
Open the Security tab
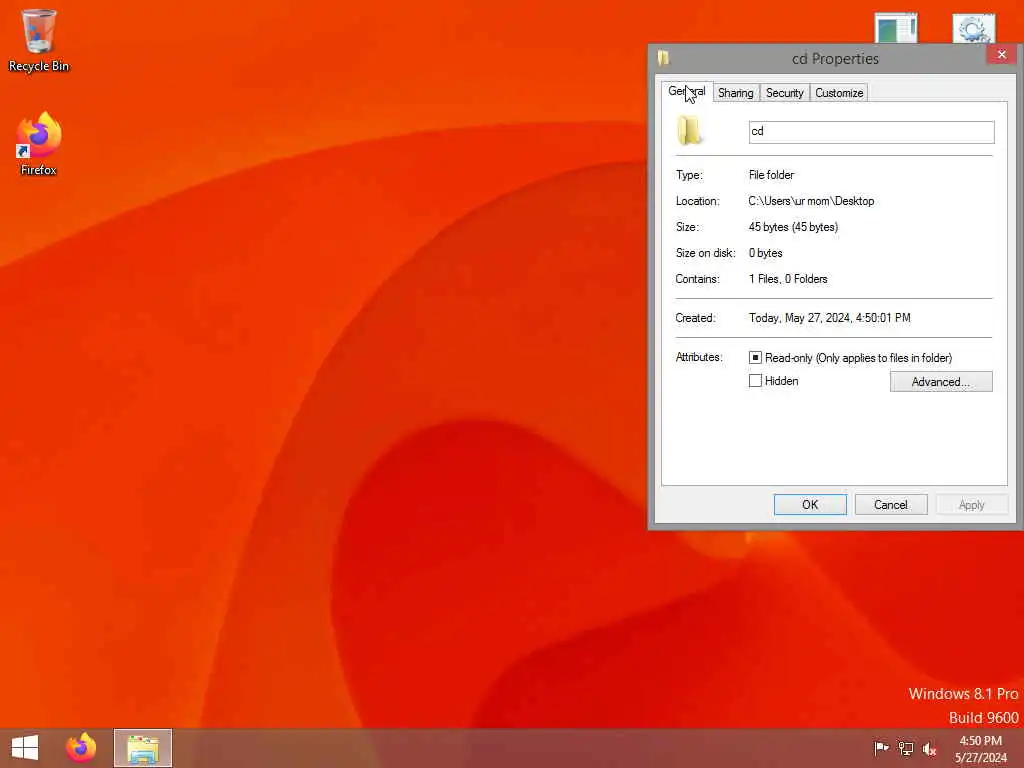(784, 93)
